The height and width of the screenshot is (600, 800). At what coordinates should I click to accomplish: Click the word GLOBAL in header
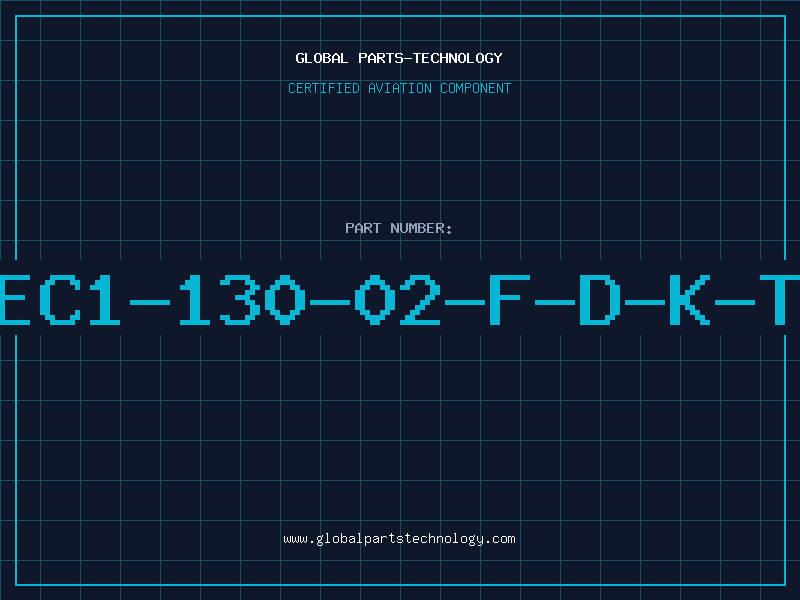tap(322, 58)
